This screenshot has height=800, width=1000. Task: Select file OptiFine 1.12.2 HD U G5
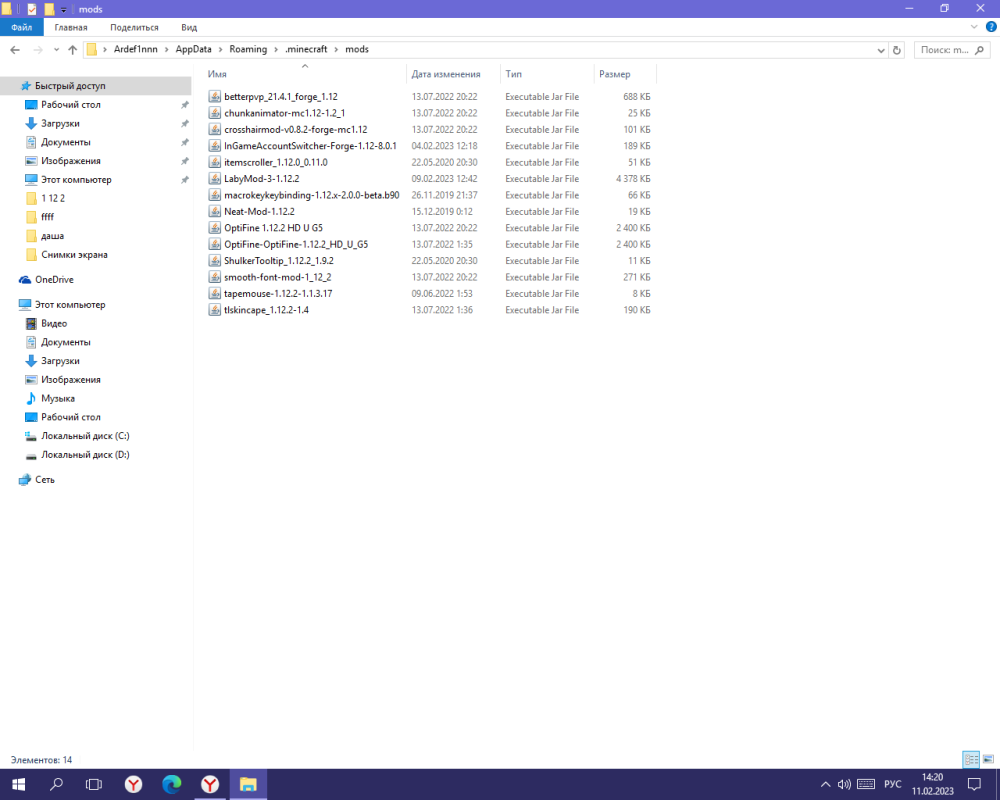[x=273, y=228]
